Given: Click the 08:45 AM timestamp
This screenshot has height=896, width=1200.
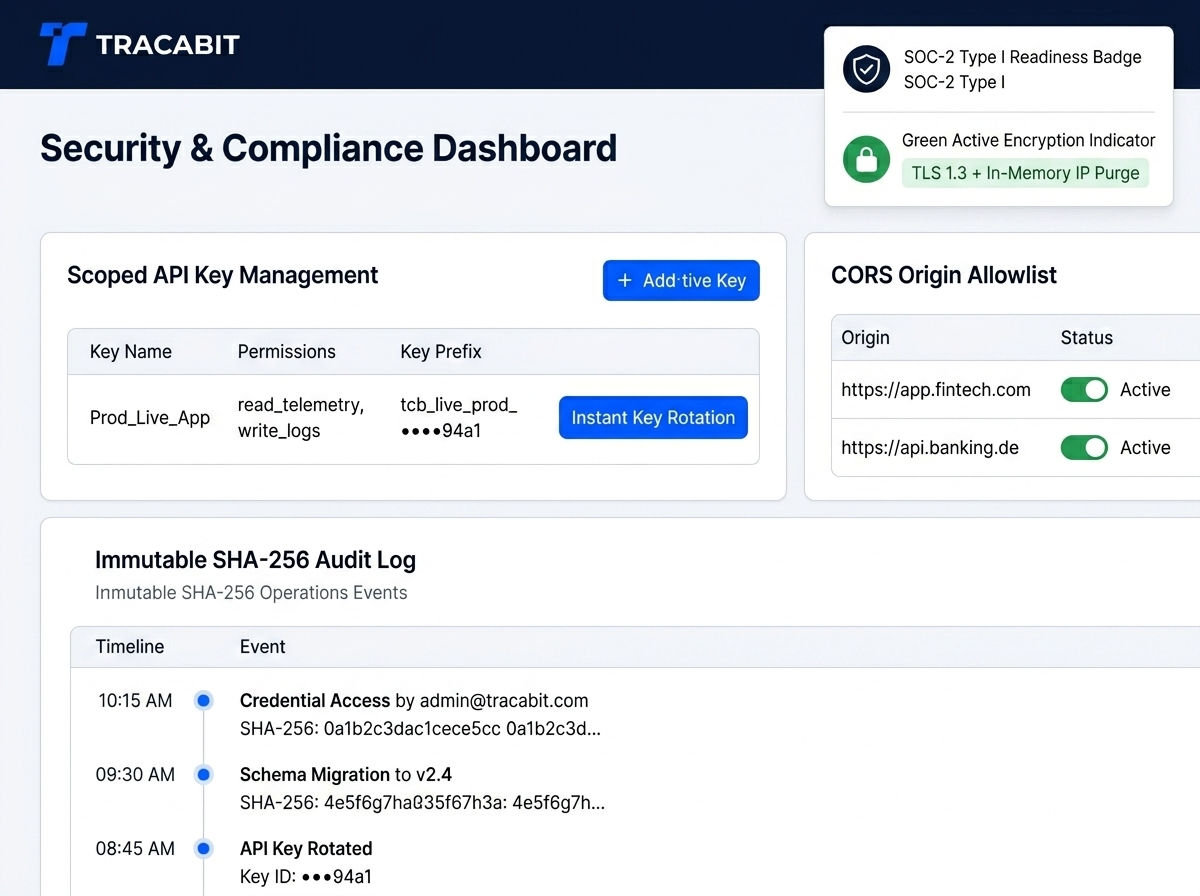Looking at the screenshot, I should (x=135, y=849).
